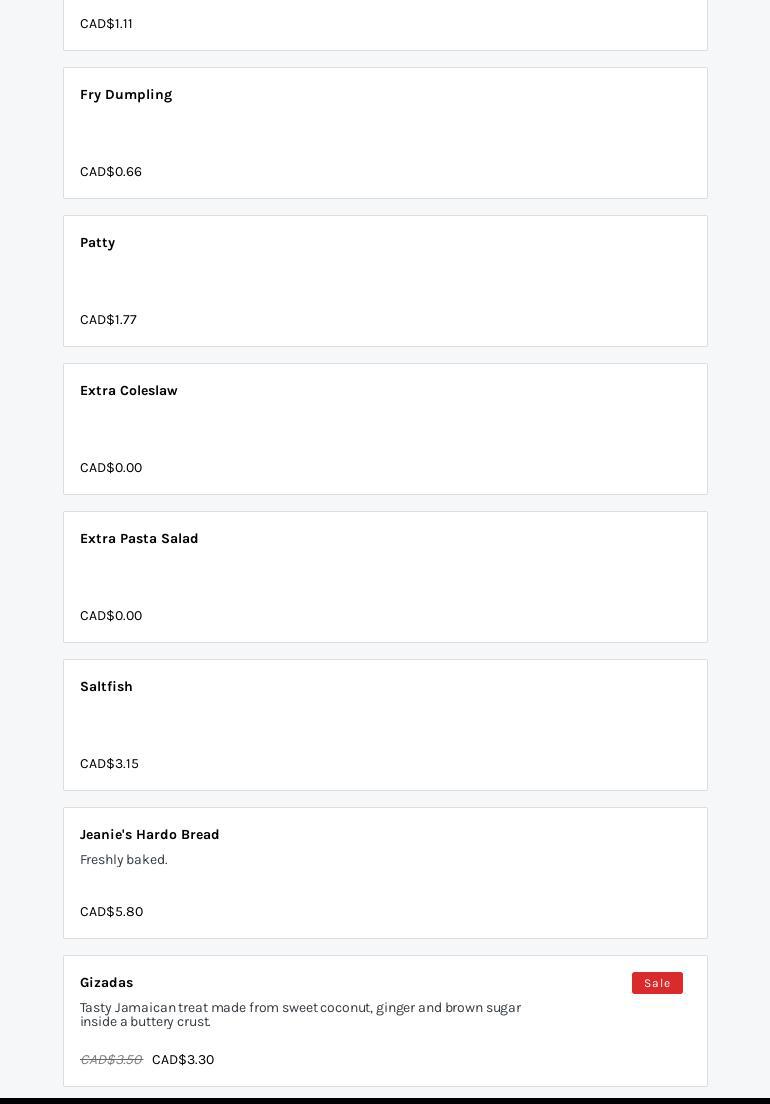Screen dimensions: 770x1104
Task: Click the Extra Coleslaw price CAD$0.00
Action: pos(111,468)
